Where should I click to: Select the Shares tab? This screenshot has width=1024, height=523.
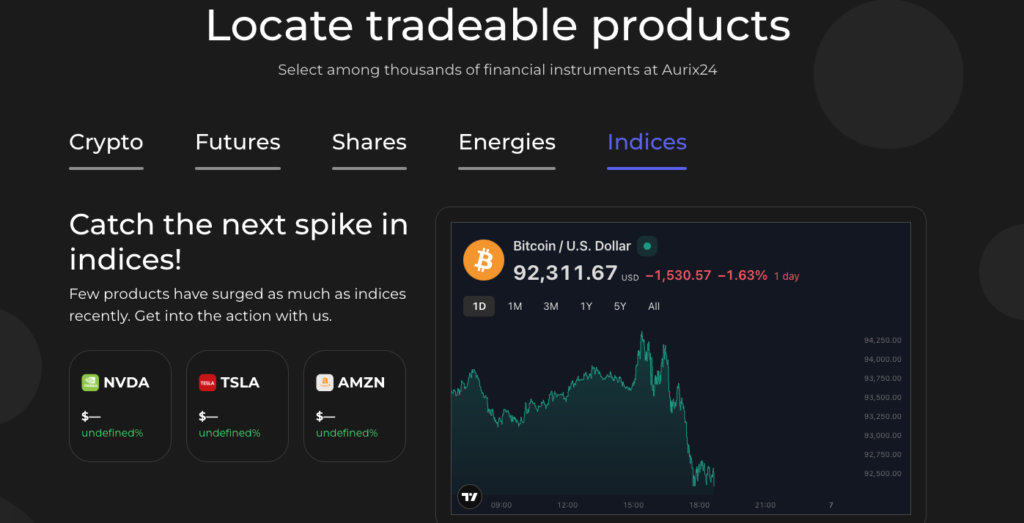[x=369, y=142]
